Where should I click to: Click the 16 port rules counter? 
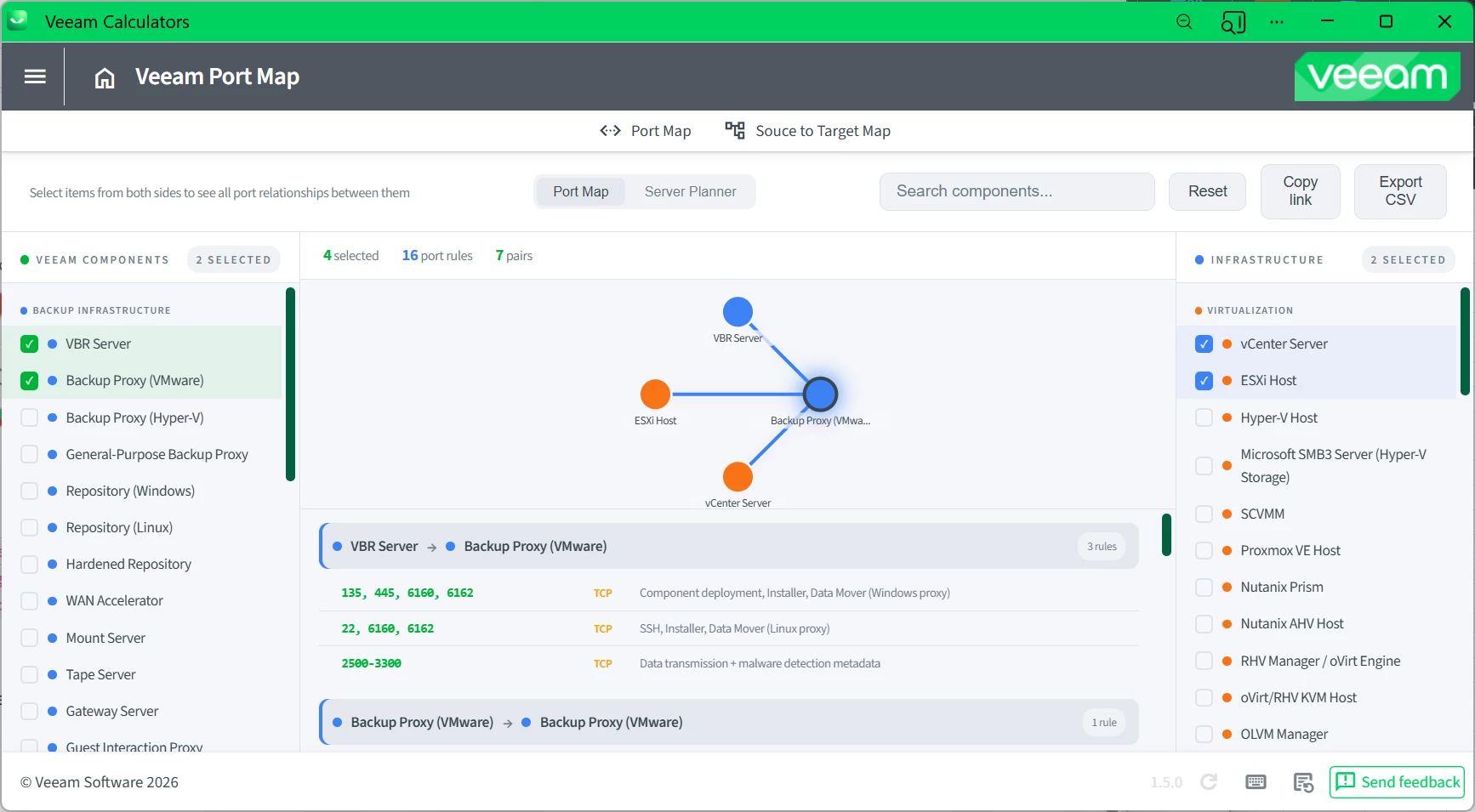(x=437, y=256)
